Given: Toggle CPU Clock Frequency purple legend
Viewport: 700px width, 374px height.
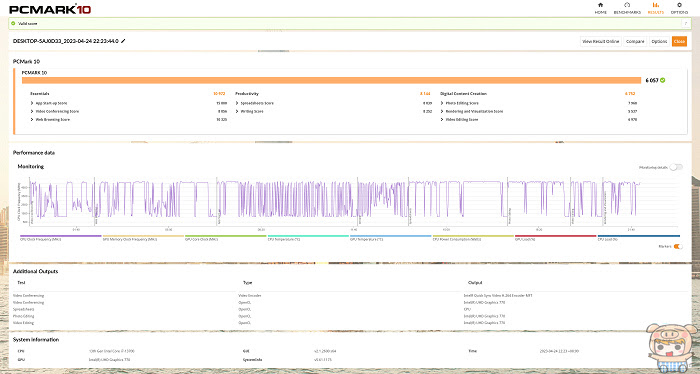Looking at the screenshot, I should (61, 238).
